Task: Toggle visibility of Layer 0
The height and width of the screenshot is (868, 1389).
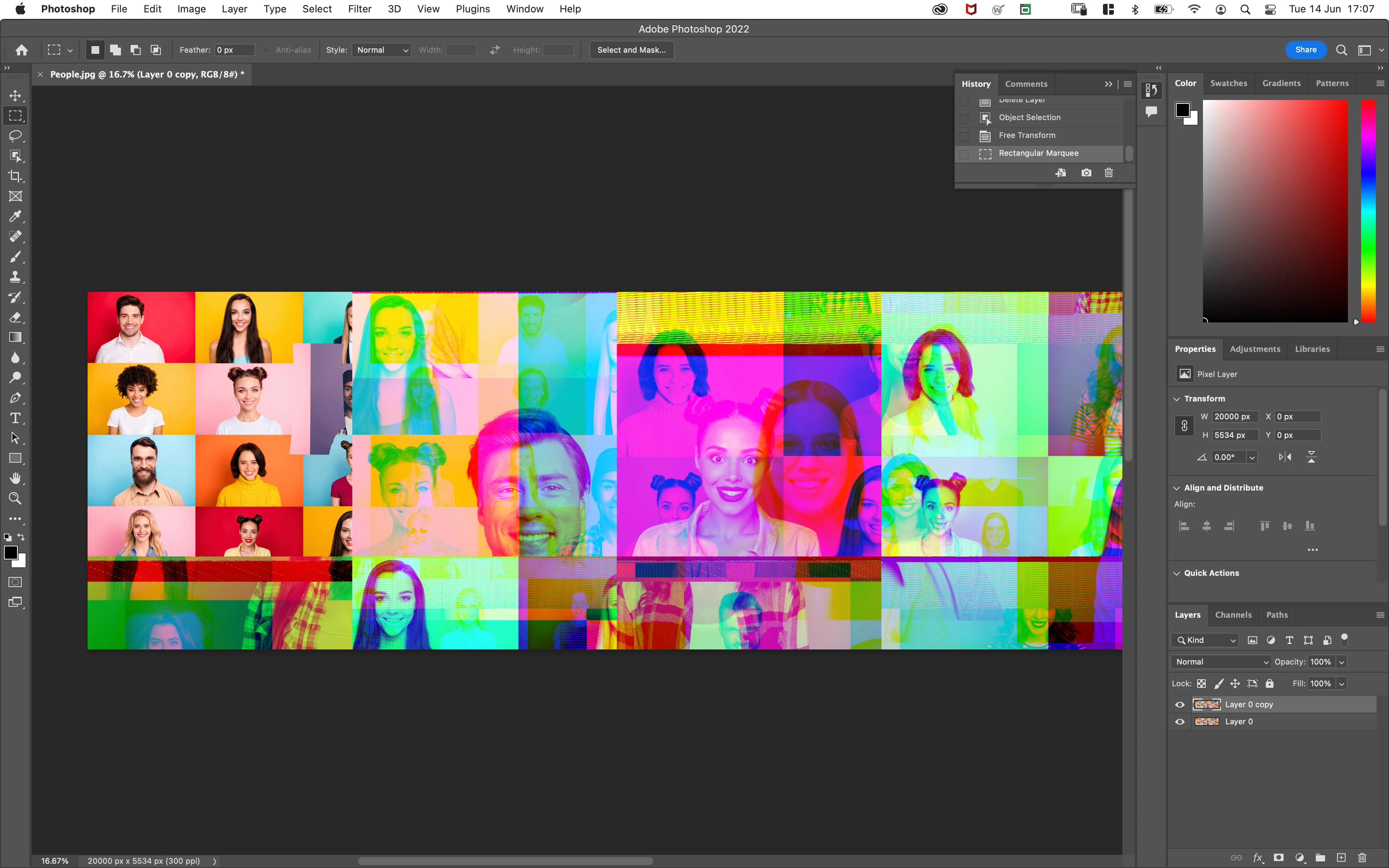Action: tap(1180, 722)
